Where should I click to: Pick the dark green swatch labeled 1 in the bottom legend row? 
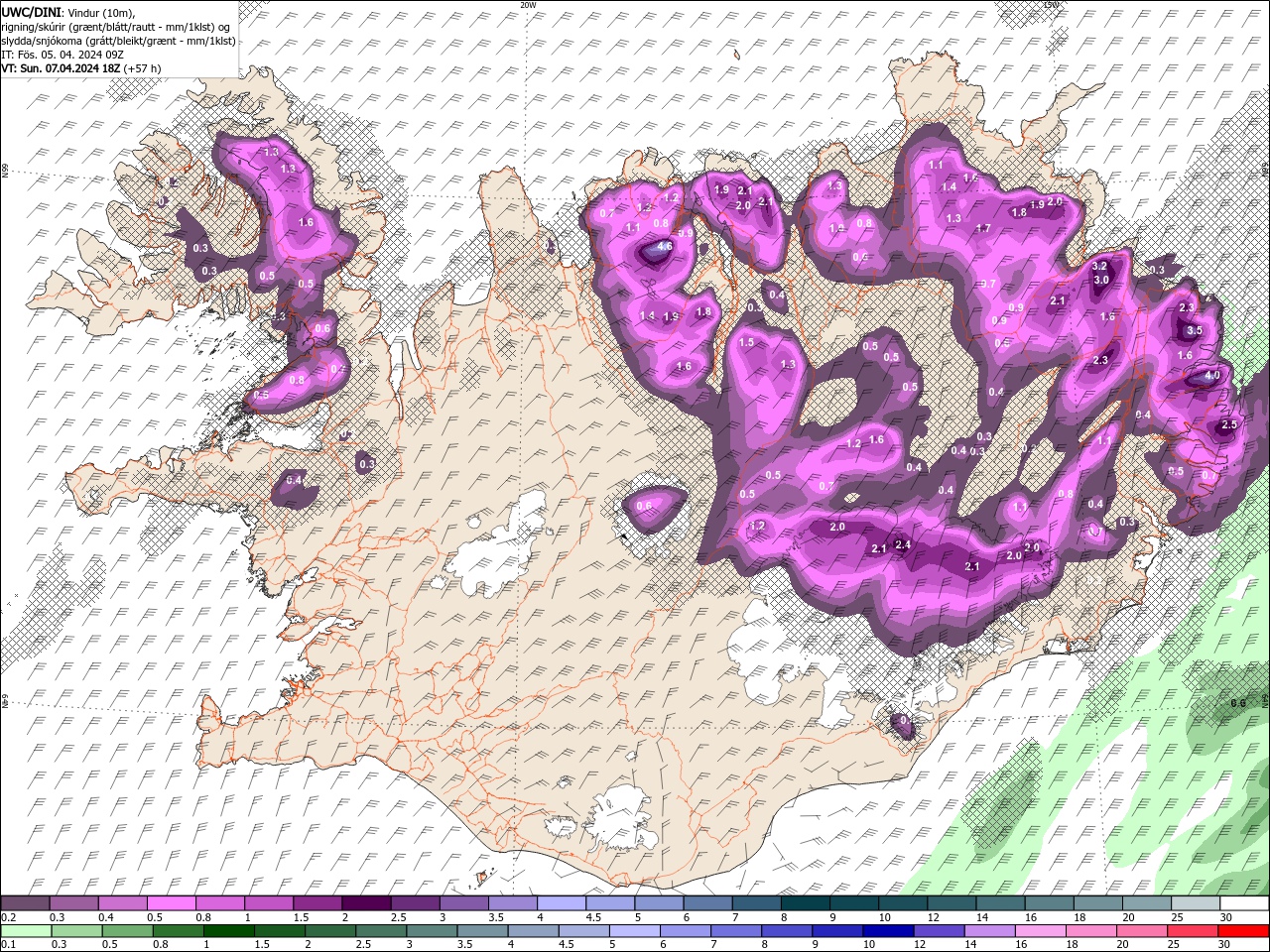pos(228,931)
